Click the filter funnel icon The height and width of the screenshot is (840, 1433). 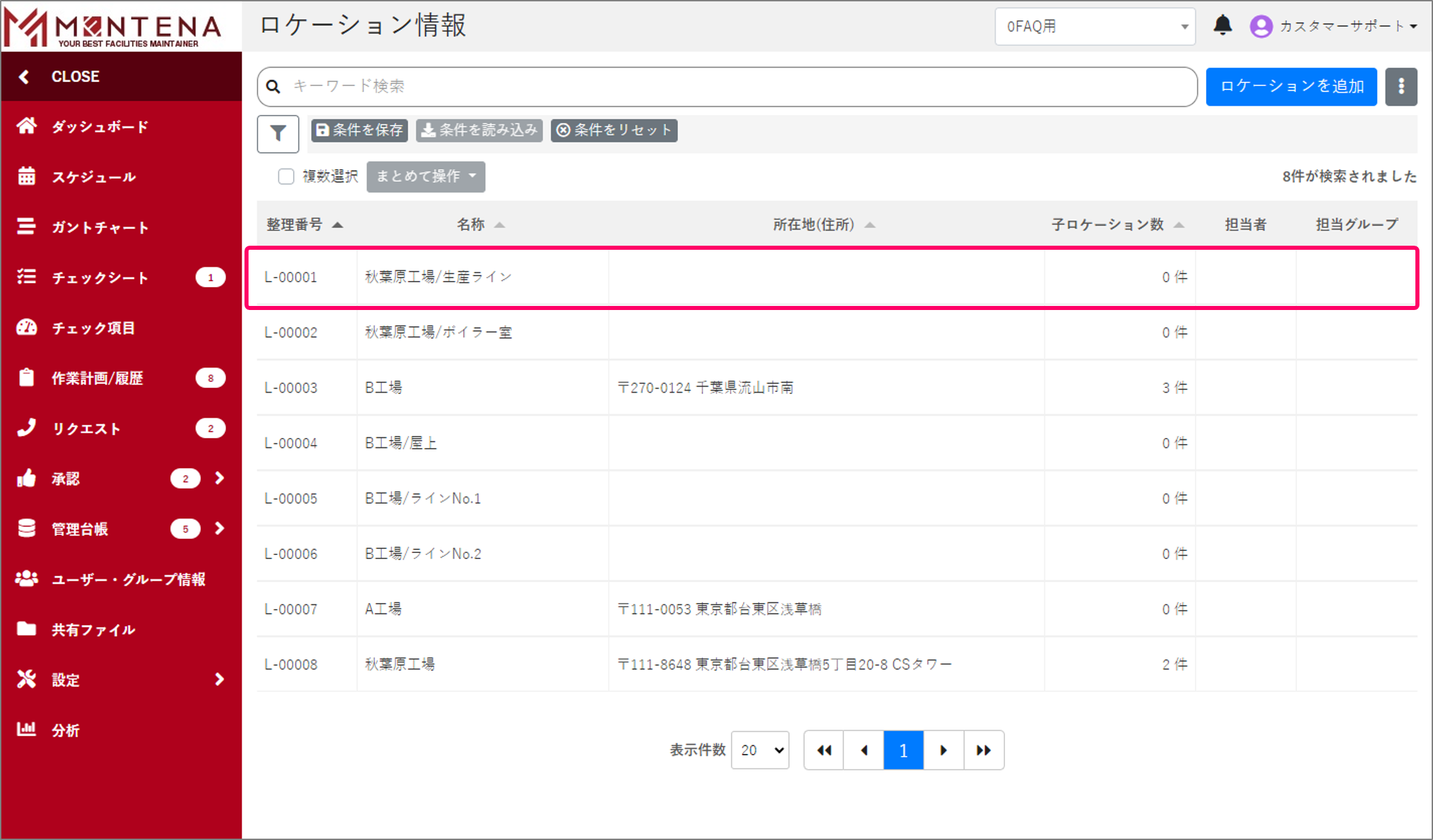278,133
